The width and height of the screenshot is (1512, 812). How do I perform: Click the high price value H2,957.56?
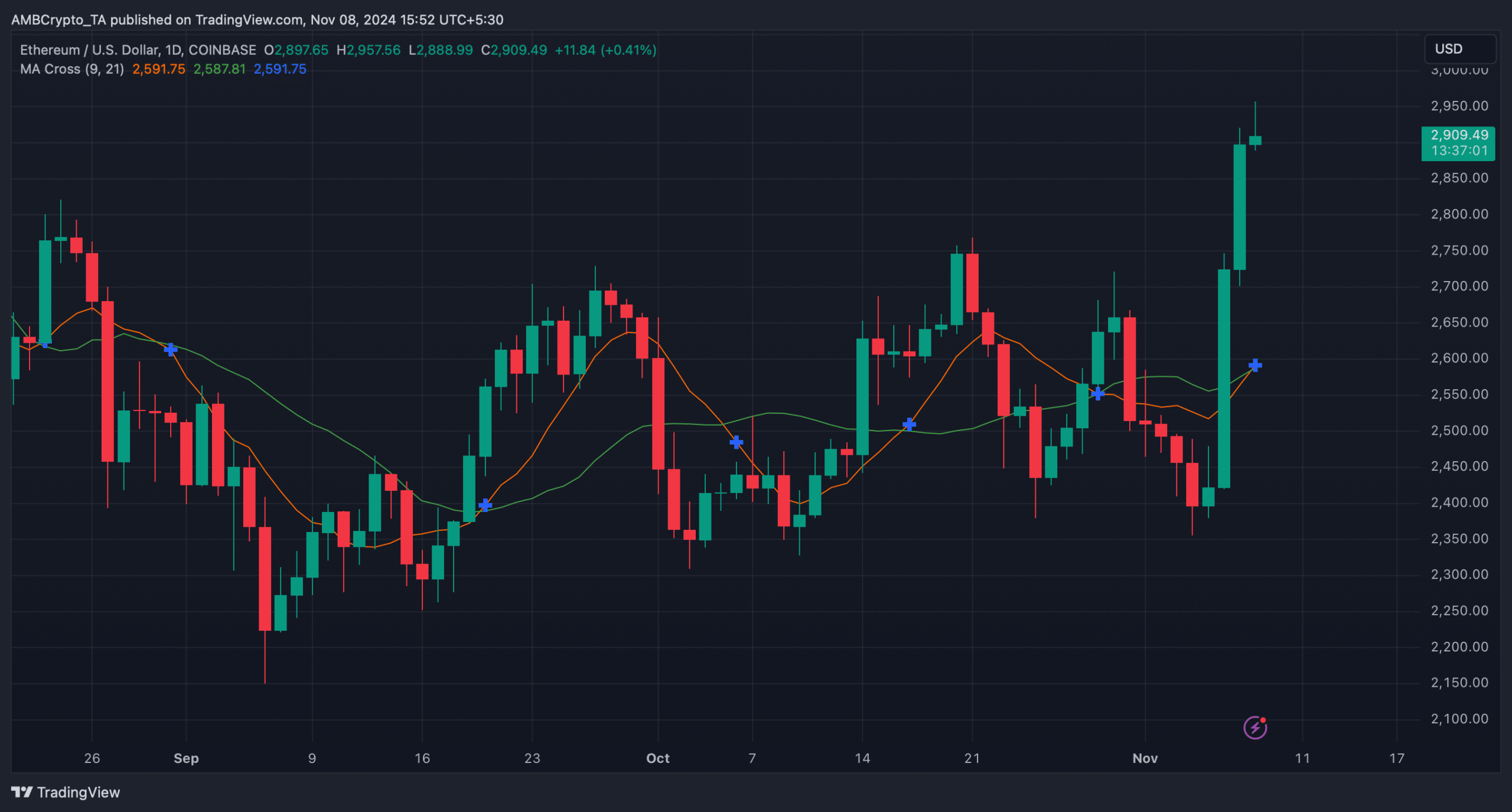(369, 50)
